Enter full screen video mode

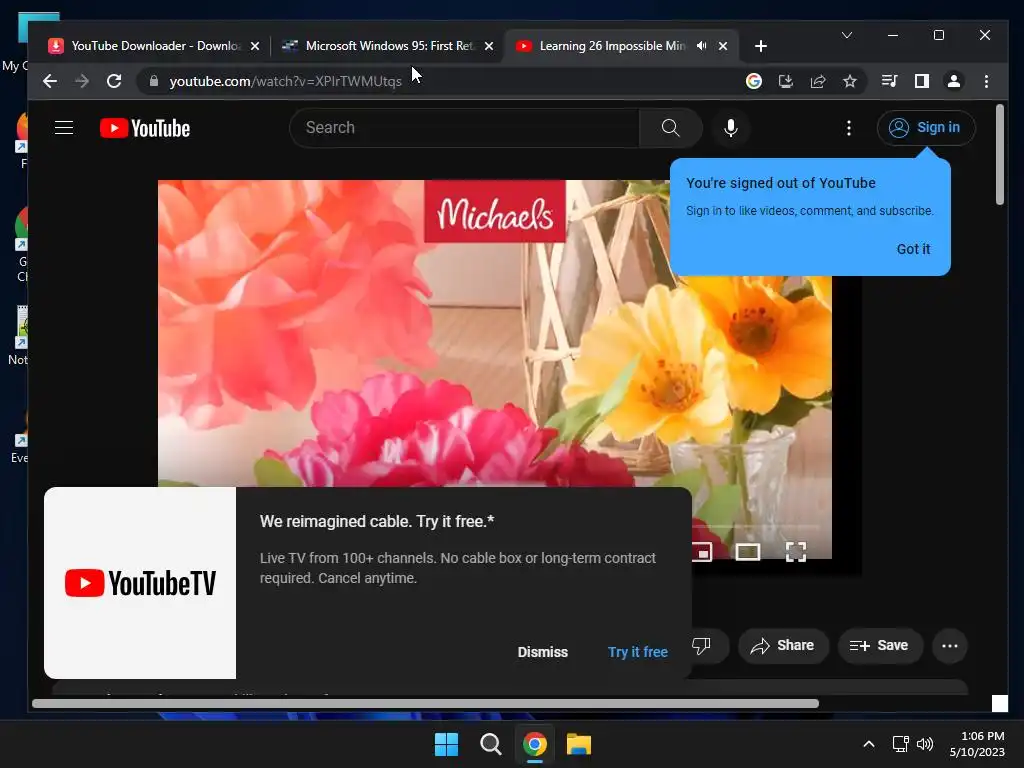coord(795,552)
